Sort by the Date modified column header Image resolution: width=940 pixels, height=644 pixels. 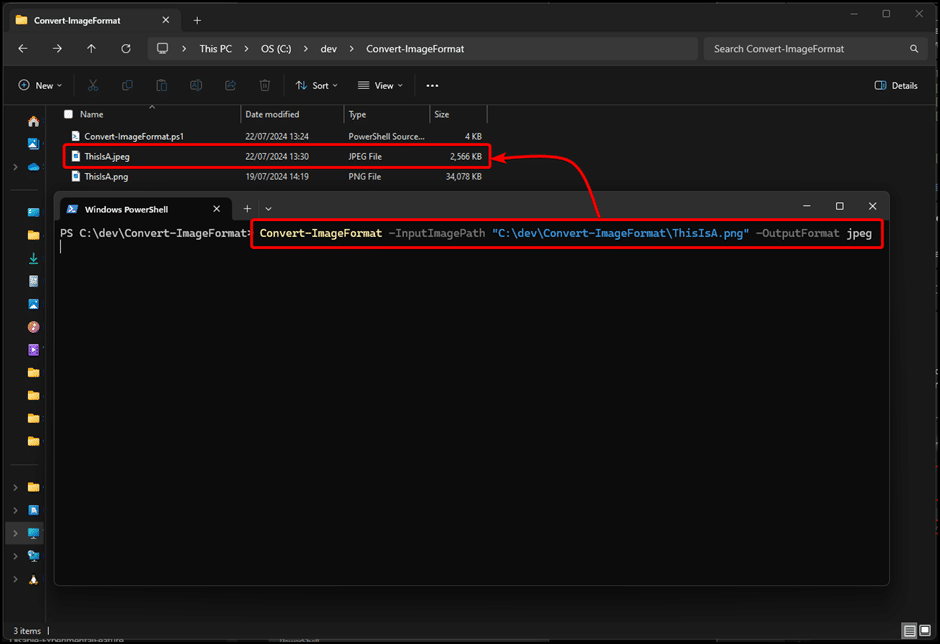[293, 114]
